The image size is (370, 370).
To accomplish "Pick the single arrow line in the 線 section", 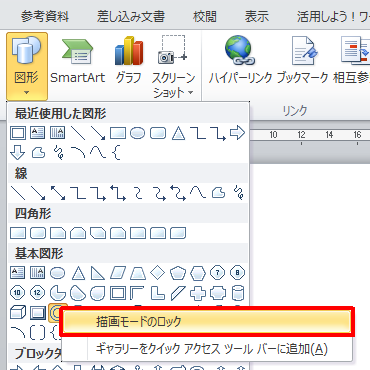I will pyautogui.click(x=38, y=193).
